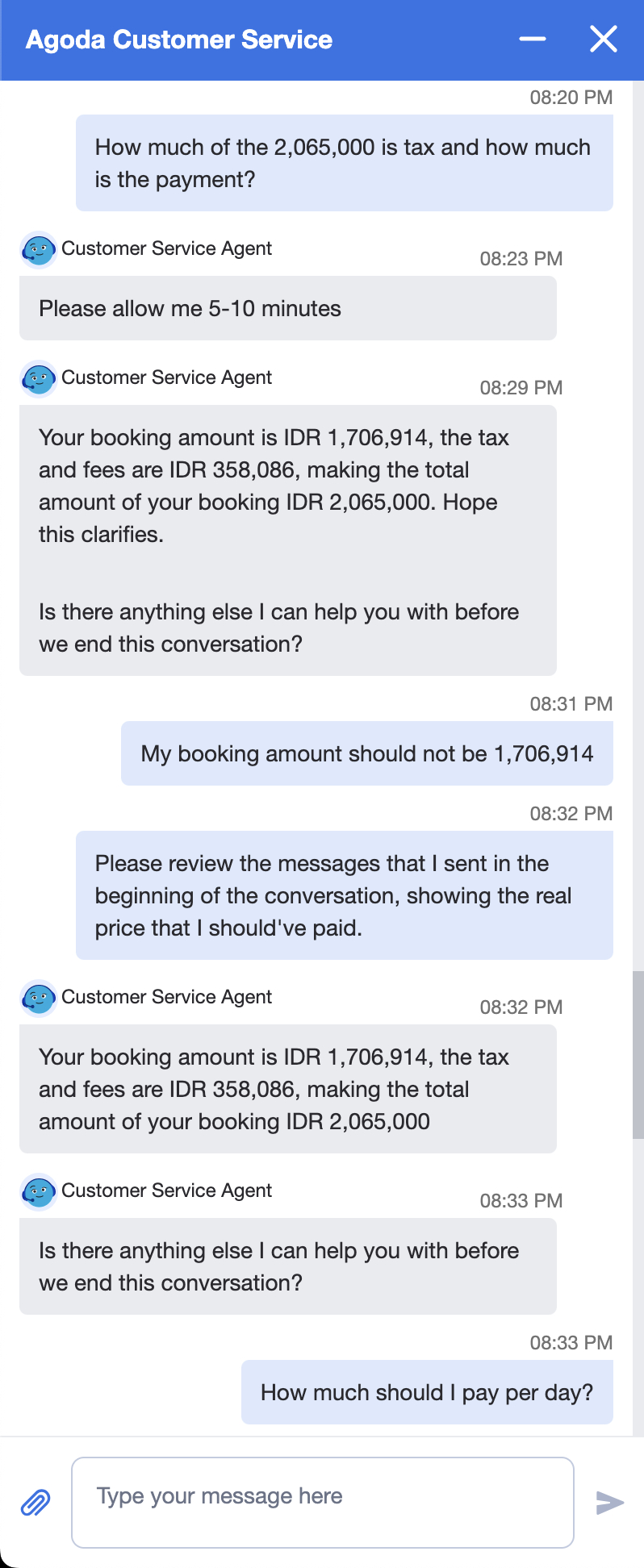Click agent avatar beside 08:33 PM message
Screen dimensions: 644x1568
[x=38, y=1192]
